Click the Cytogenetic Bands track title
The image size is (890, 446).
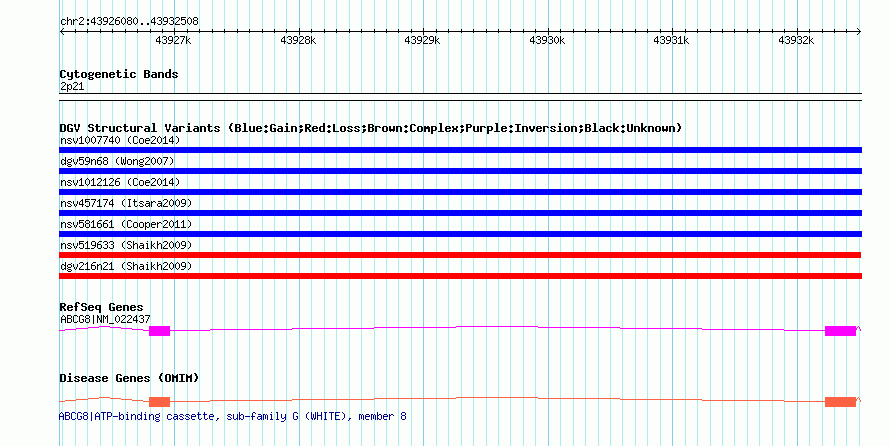point(119,74)
